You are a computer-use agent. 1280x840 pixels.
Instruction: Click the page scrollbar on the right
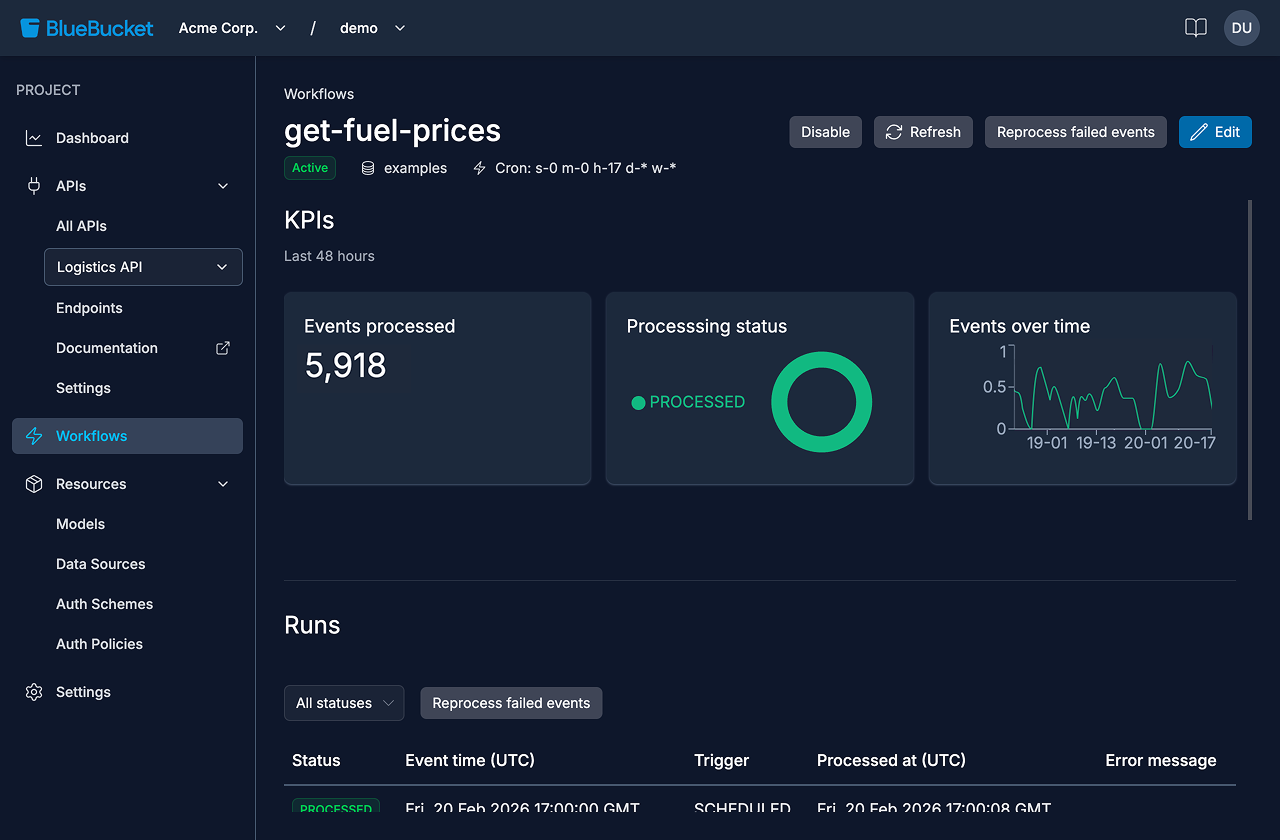pyautogui.click(x=1251, y=360)
